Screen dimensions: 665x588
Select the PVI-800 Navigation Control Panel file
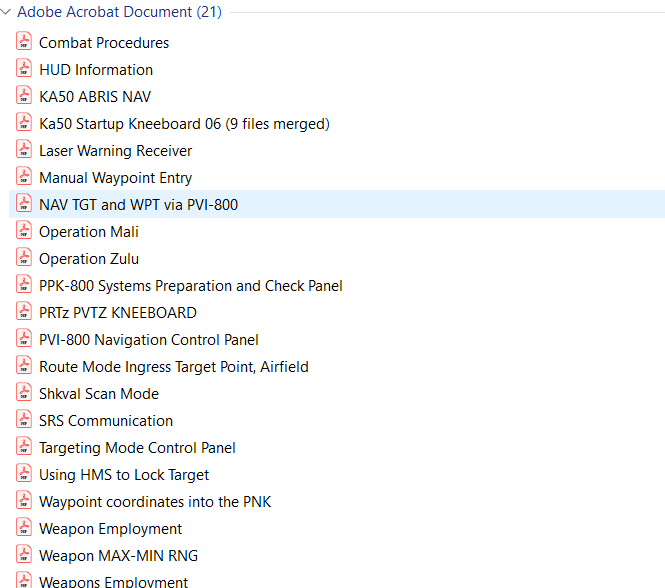[148, 340]
